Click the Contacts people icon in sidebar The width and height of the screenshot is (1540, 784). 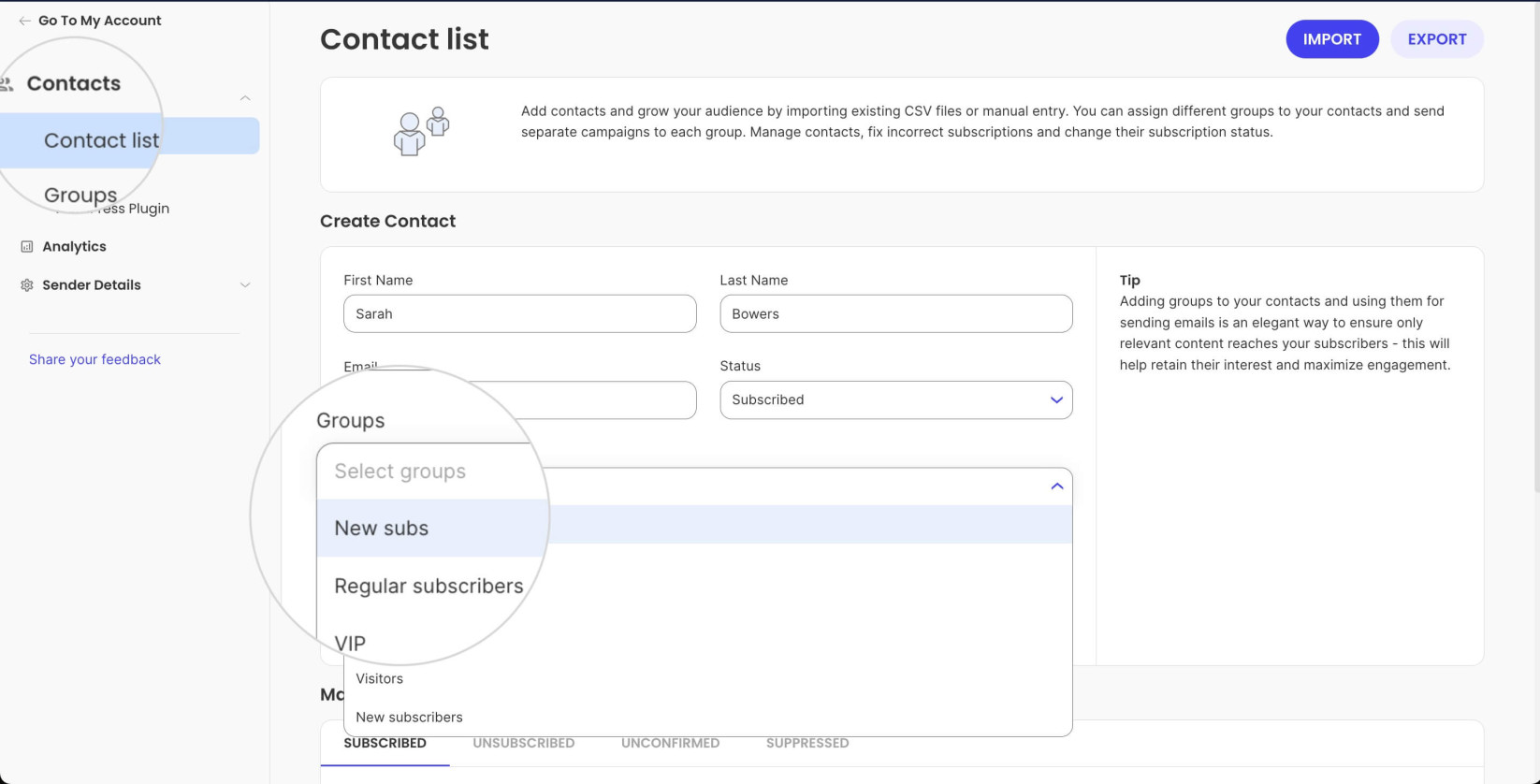tap(7, 84)
